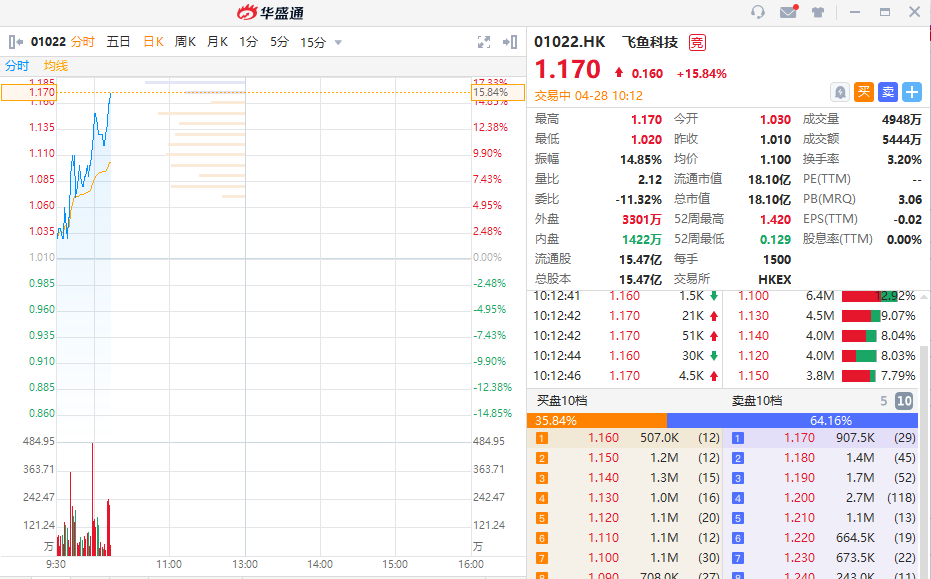This screenshot has width=931, height=579.
Task: Click ask level 3 price 1.190
Action: [x=799, y=478]
